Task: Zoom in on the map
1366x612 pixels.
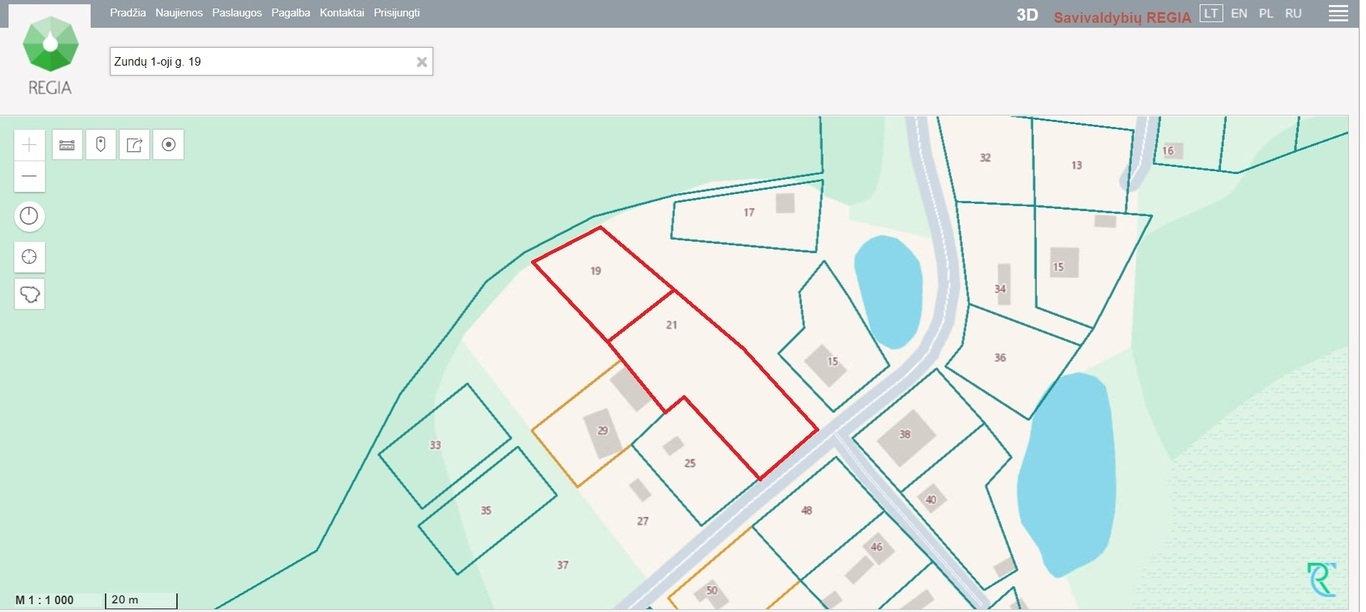Action: point(29,145)
